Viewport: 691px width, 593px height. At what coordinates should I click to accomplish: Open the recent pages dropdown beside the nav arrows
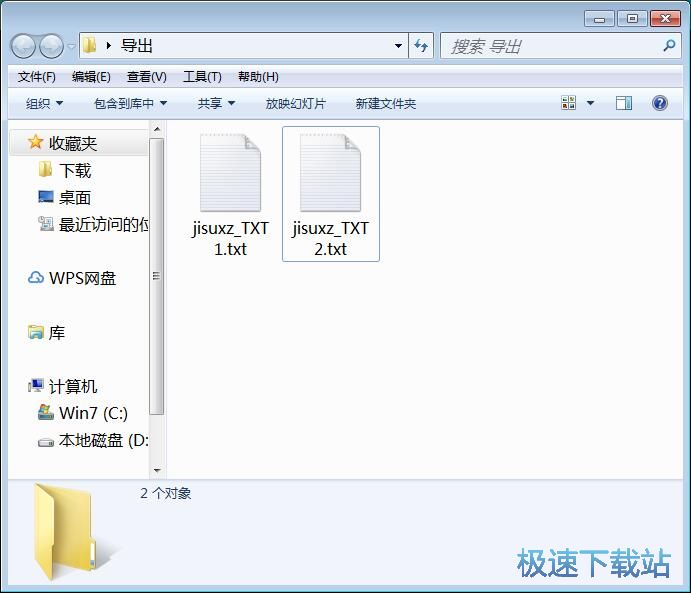coord(71,46)
